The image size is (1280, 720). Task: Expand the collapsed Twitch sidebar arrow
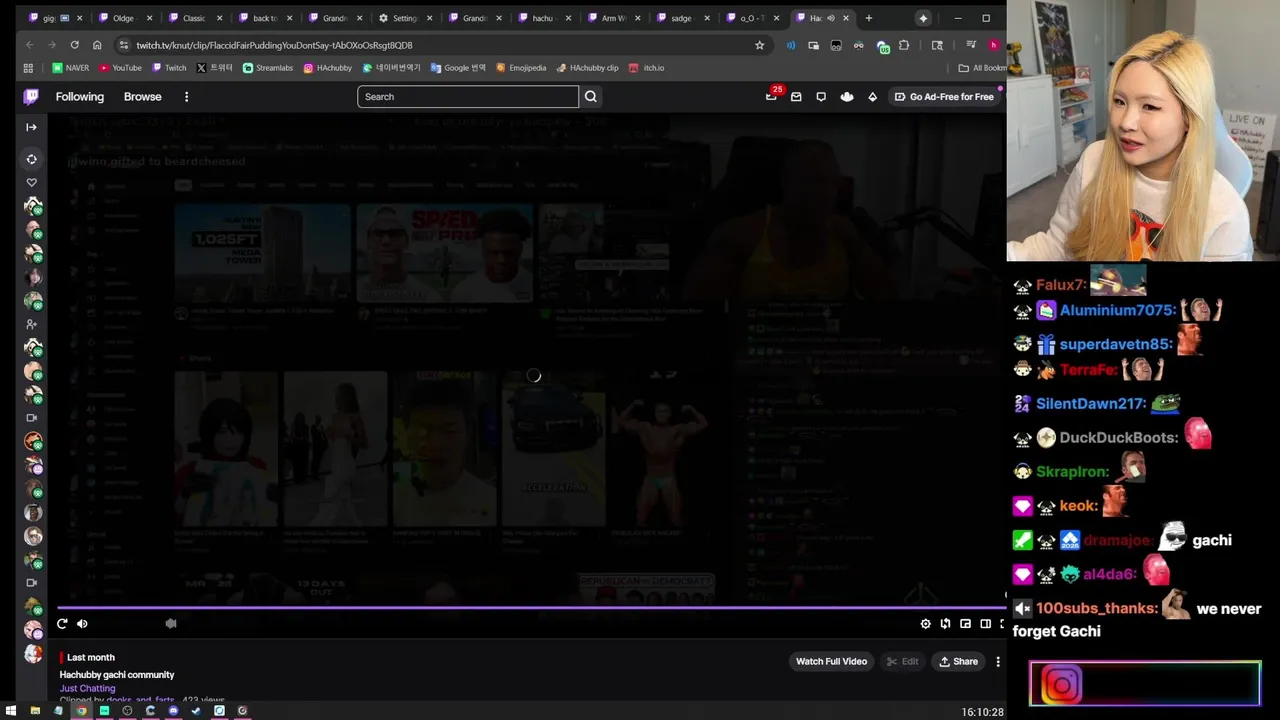coord(31,127)
